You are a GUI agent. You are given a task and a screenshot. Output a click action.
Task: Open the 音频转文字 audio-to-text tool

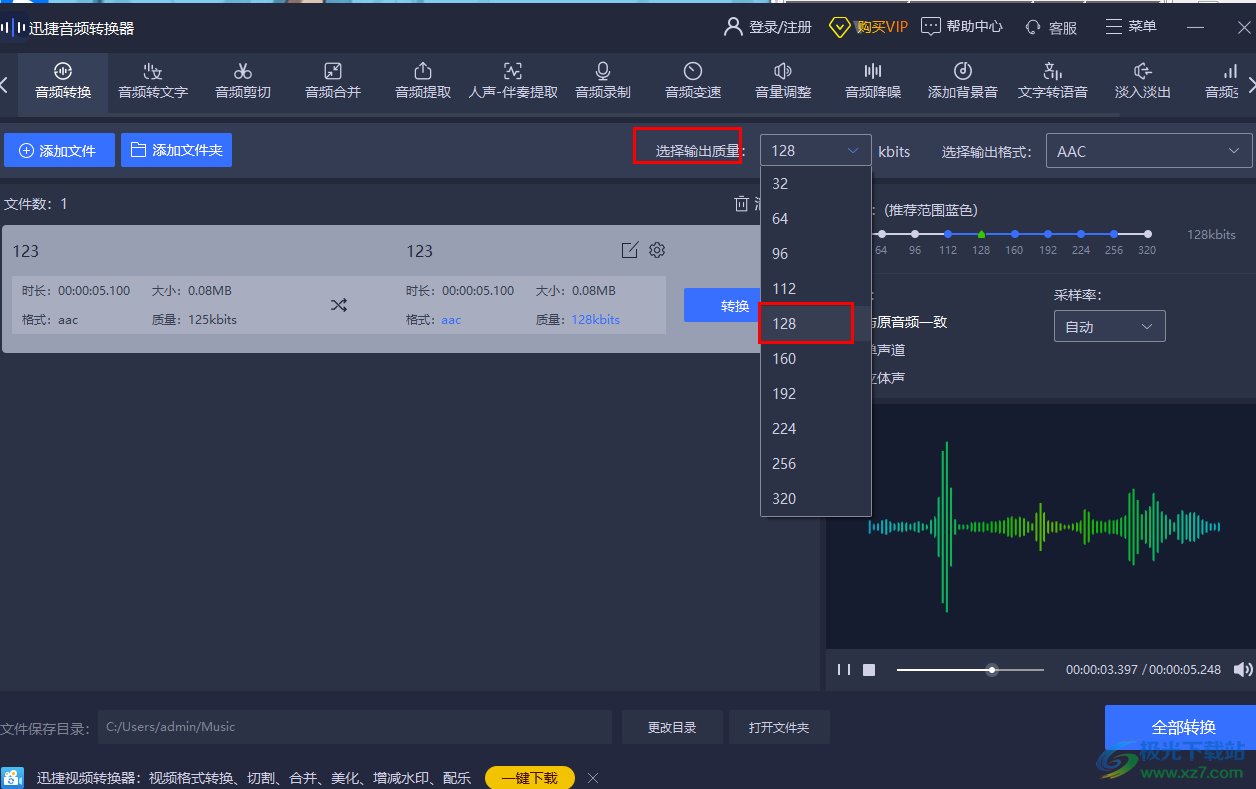pos(153,81)
